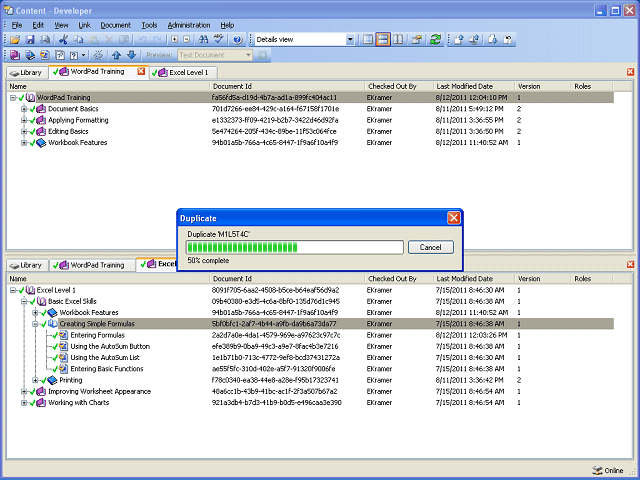Open the Details view dropdown
The image size is (640, 480).
305,40
